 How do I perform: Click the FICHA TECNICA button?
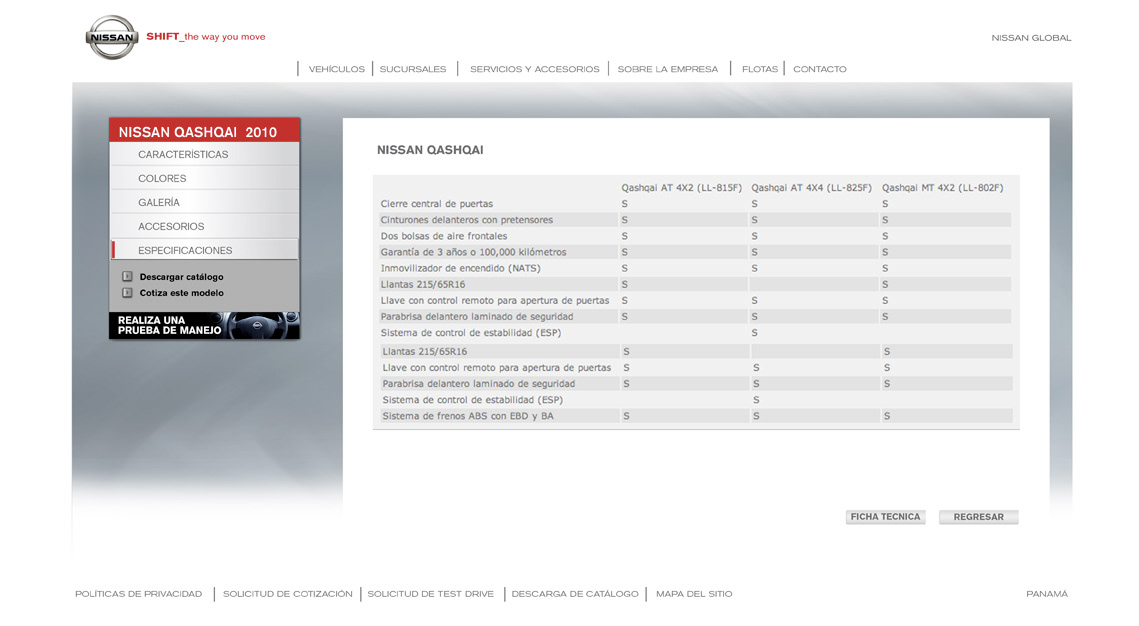885,517
